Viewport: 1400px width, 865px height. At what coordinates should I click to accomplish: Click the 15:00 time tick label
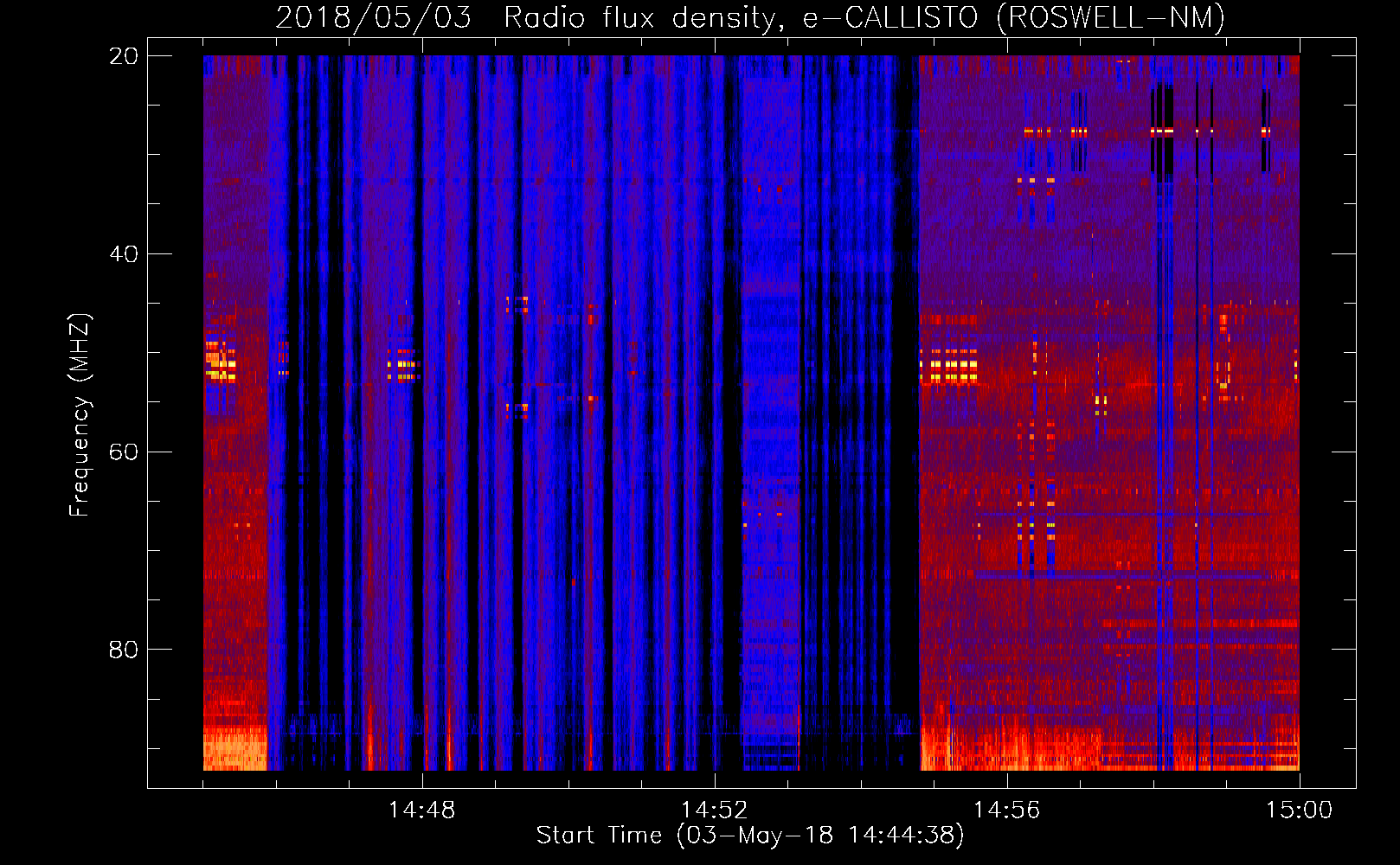(1299, 811)
